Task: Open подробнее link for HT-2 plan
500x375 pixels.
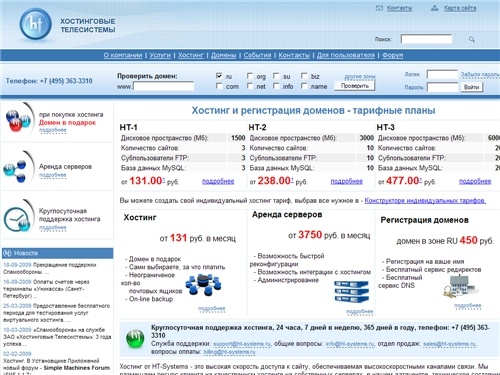Action: pos(347,181)
